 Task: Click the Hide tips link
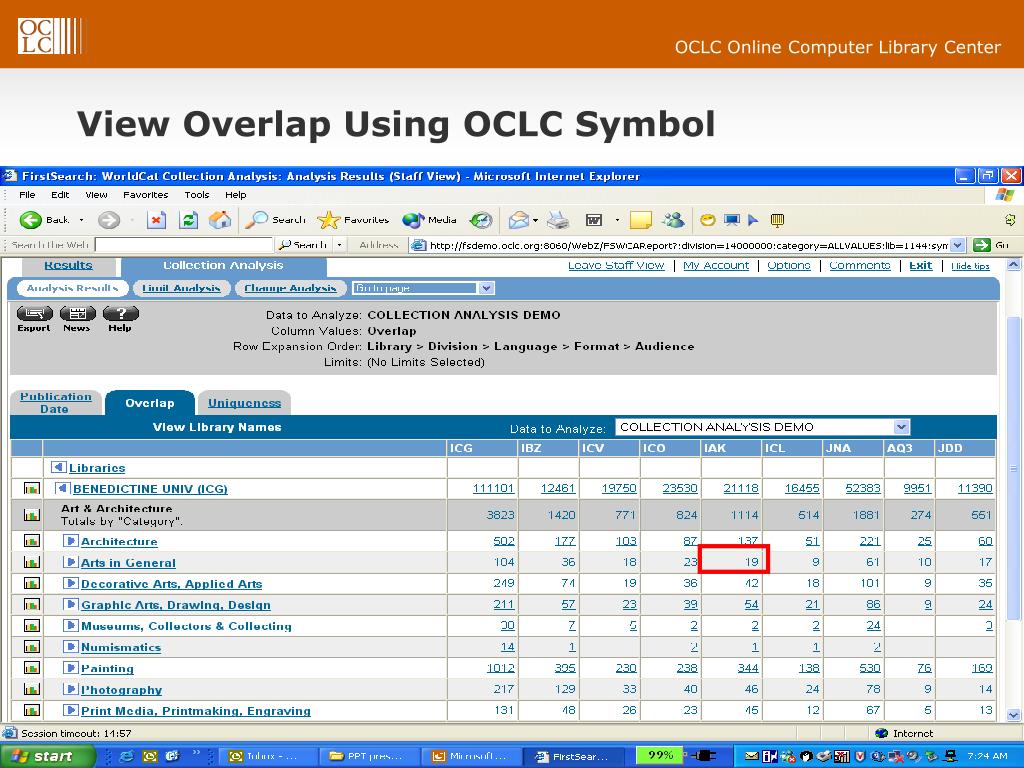click(x=970, y=266)
